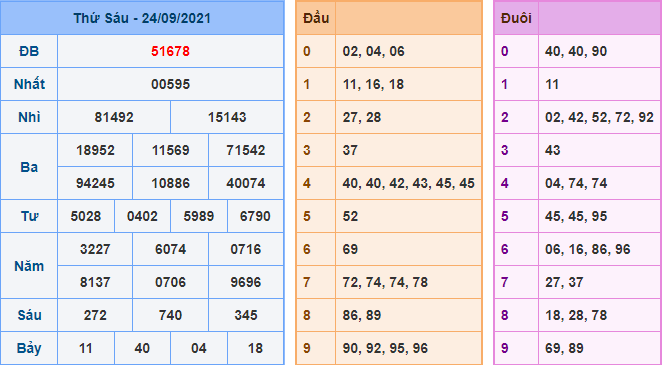Select third prize number 11569

[171, 150]
